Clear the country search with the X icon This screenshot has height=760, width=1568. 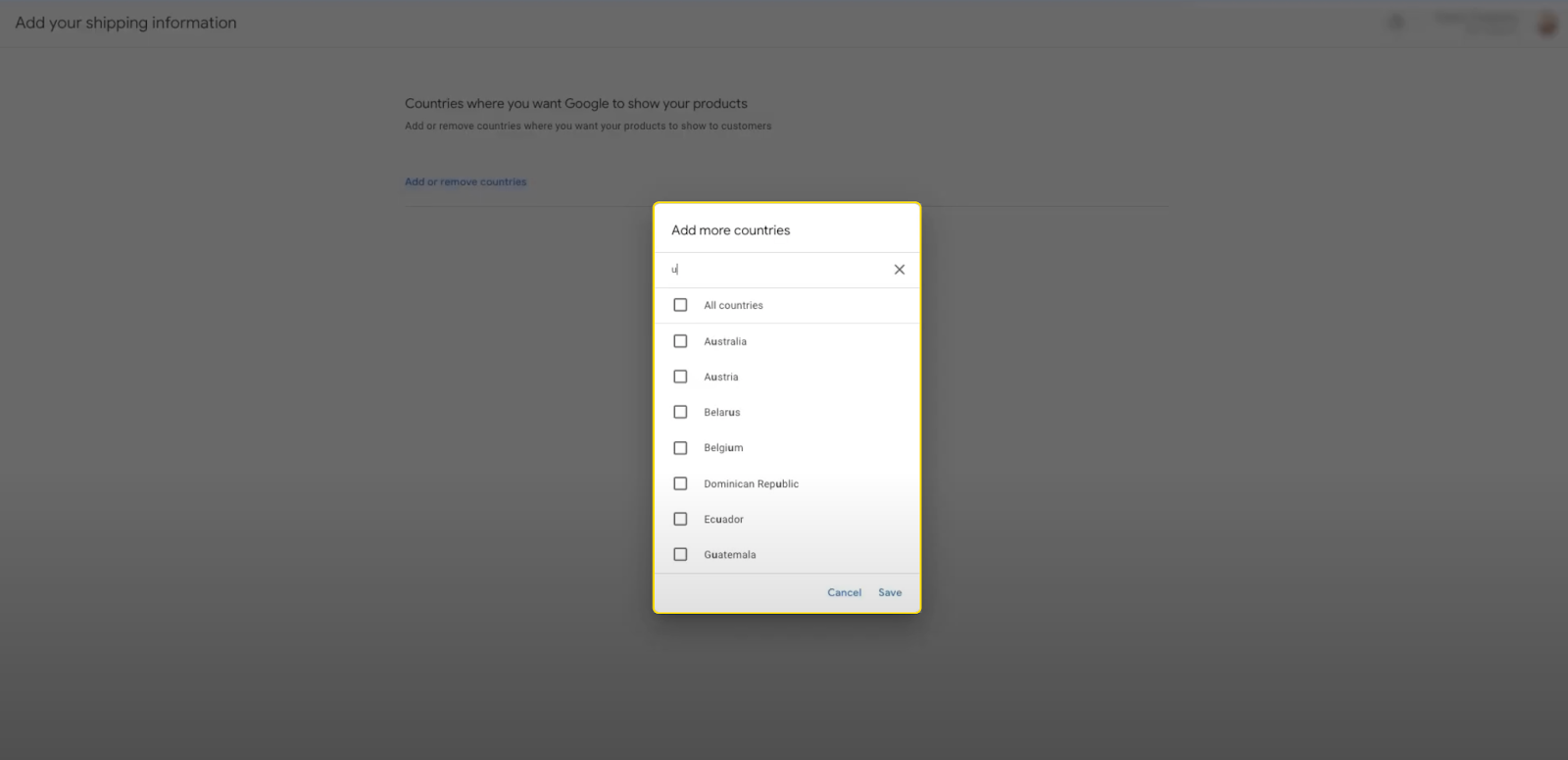(899, 270)
